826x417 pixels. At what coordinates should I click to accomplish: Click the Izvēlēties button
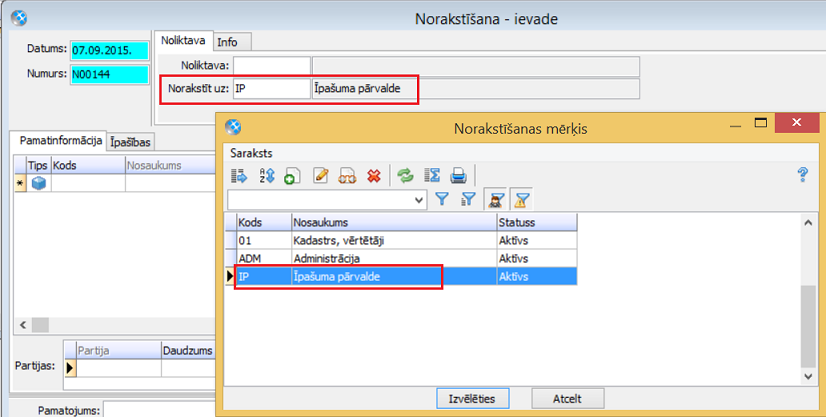click(473, 399)
